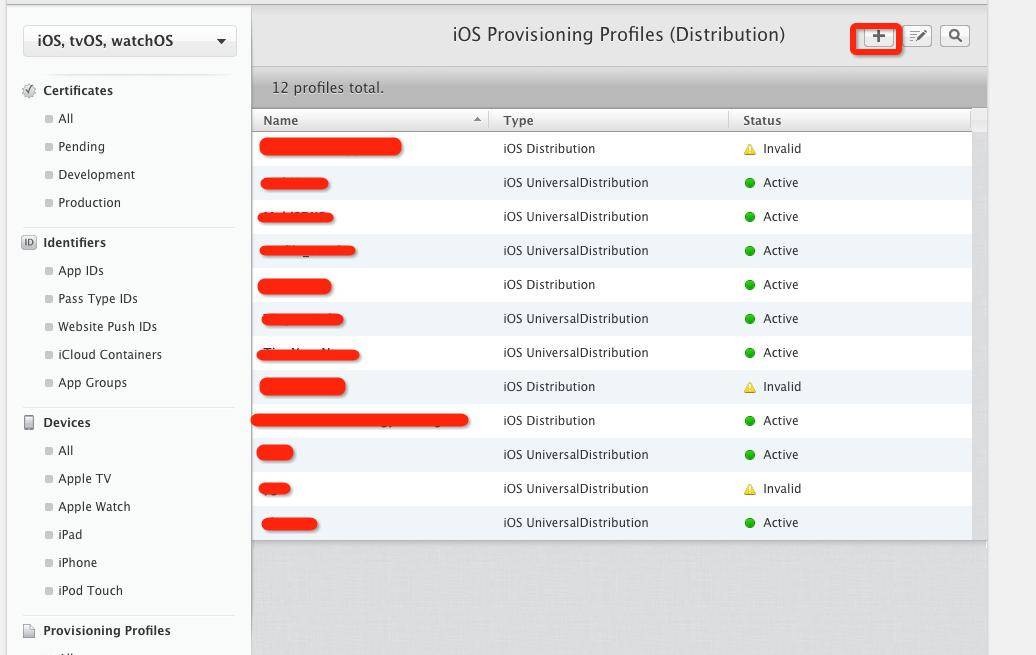Click the yellow warning icon on first Invalid profile
Screen dimensions: 1036x655
(748, 148)
